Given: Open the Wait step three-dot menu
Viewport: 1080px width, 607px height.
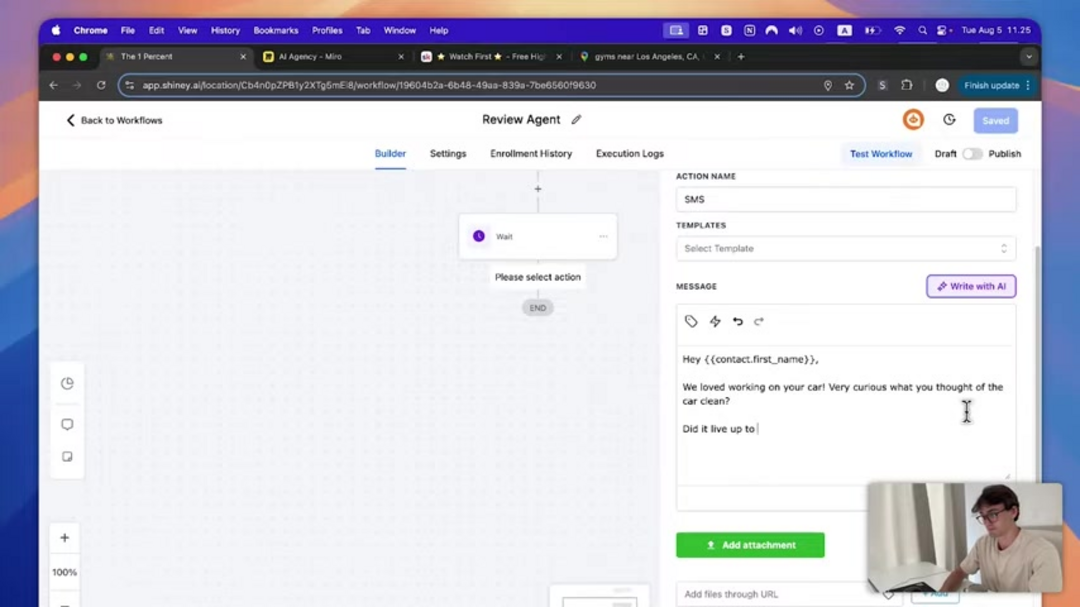Looking at the screenshot, I should pyautogui.click(x=603, y=237).
